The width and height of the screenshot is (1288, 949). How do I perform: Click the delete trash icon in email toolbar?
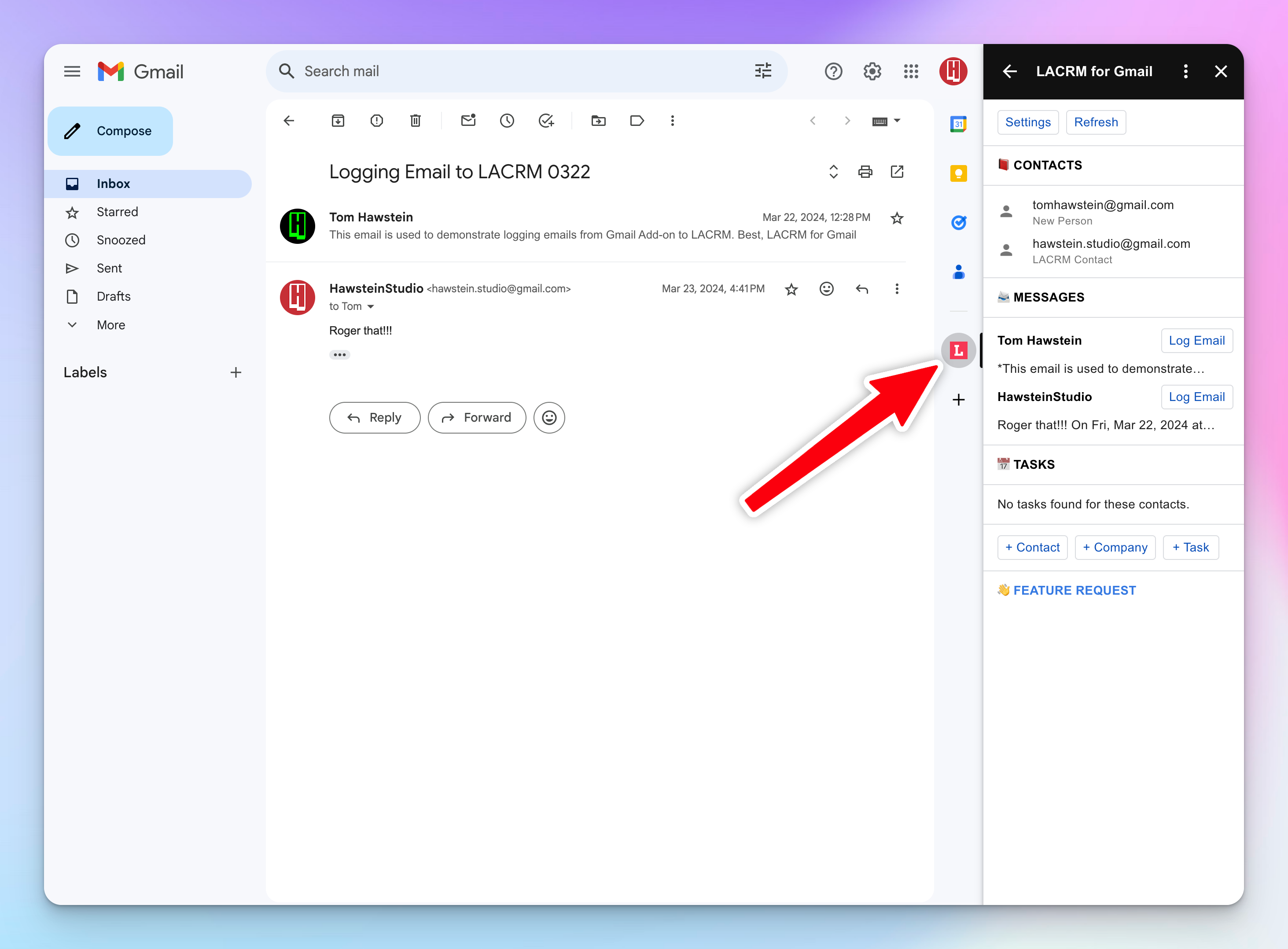[415, 121]
